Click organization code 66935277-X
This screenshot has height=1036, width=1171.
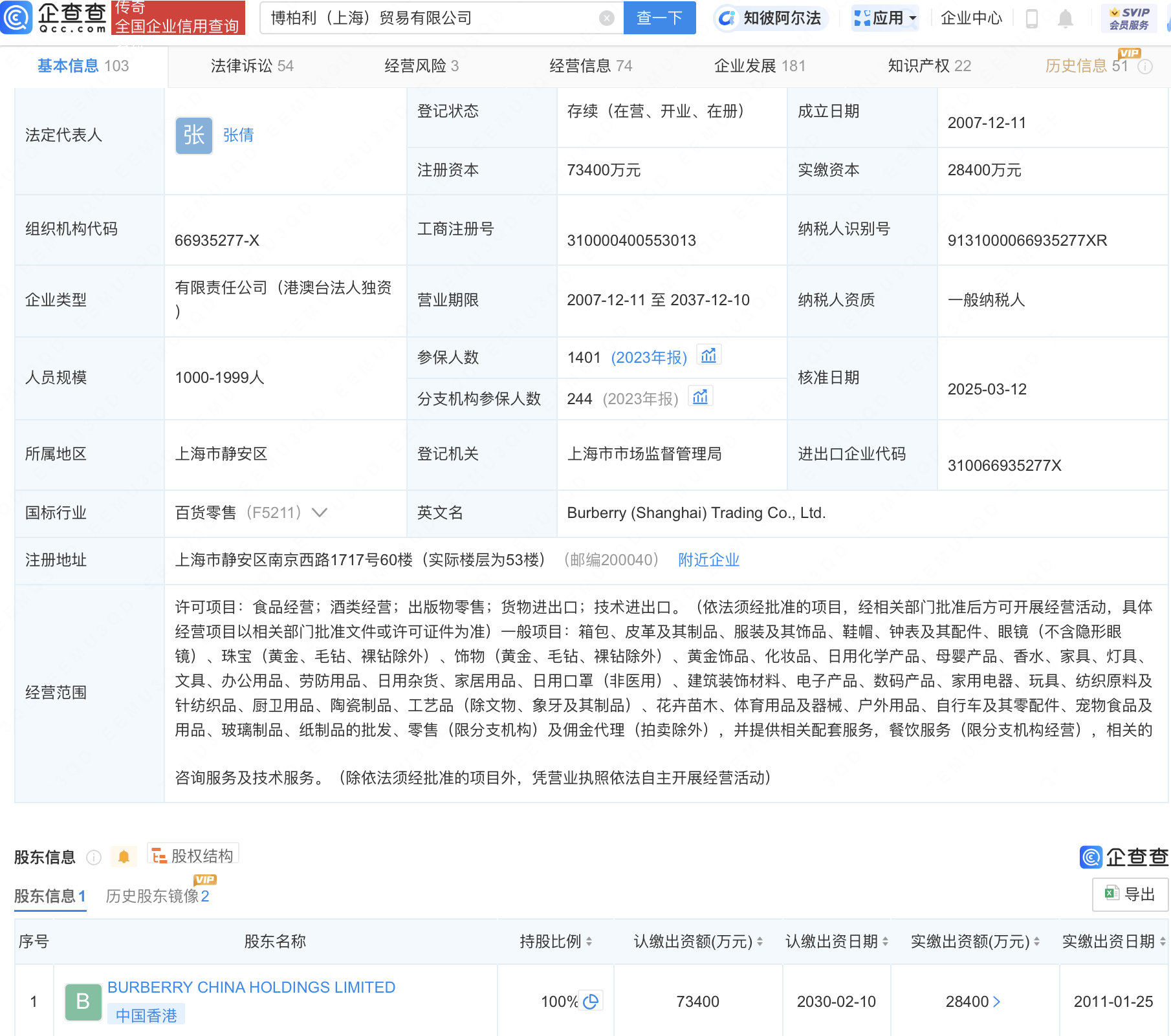(x=217, y=241)
